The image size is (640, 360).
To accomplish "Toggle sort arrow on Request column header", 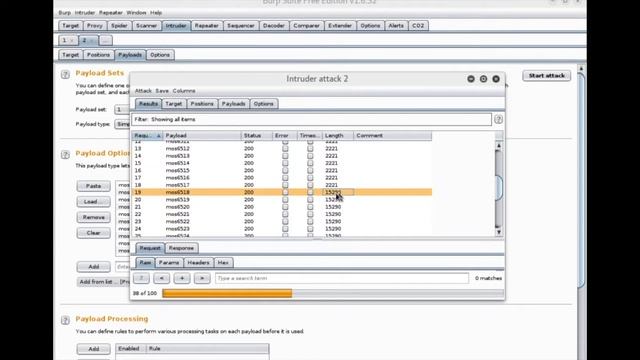I will [x=158, y=136].
